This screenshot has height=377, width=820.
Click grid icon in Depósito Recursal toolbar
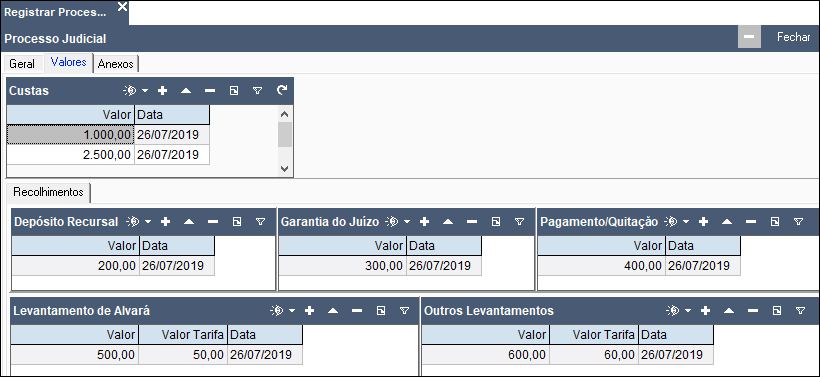pos(237,222)
